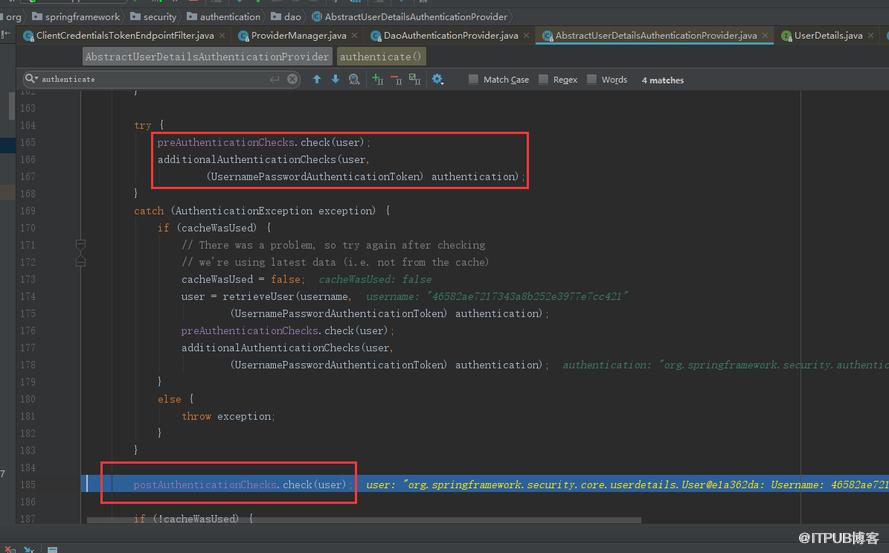This screenshot has width=889, height=553.
Task: Close UserDetails.java tab
Action: (x=871, y=36)
